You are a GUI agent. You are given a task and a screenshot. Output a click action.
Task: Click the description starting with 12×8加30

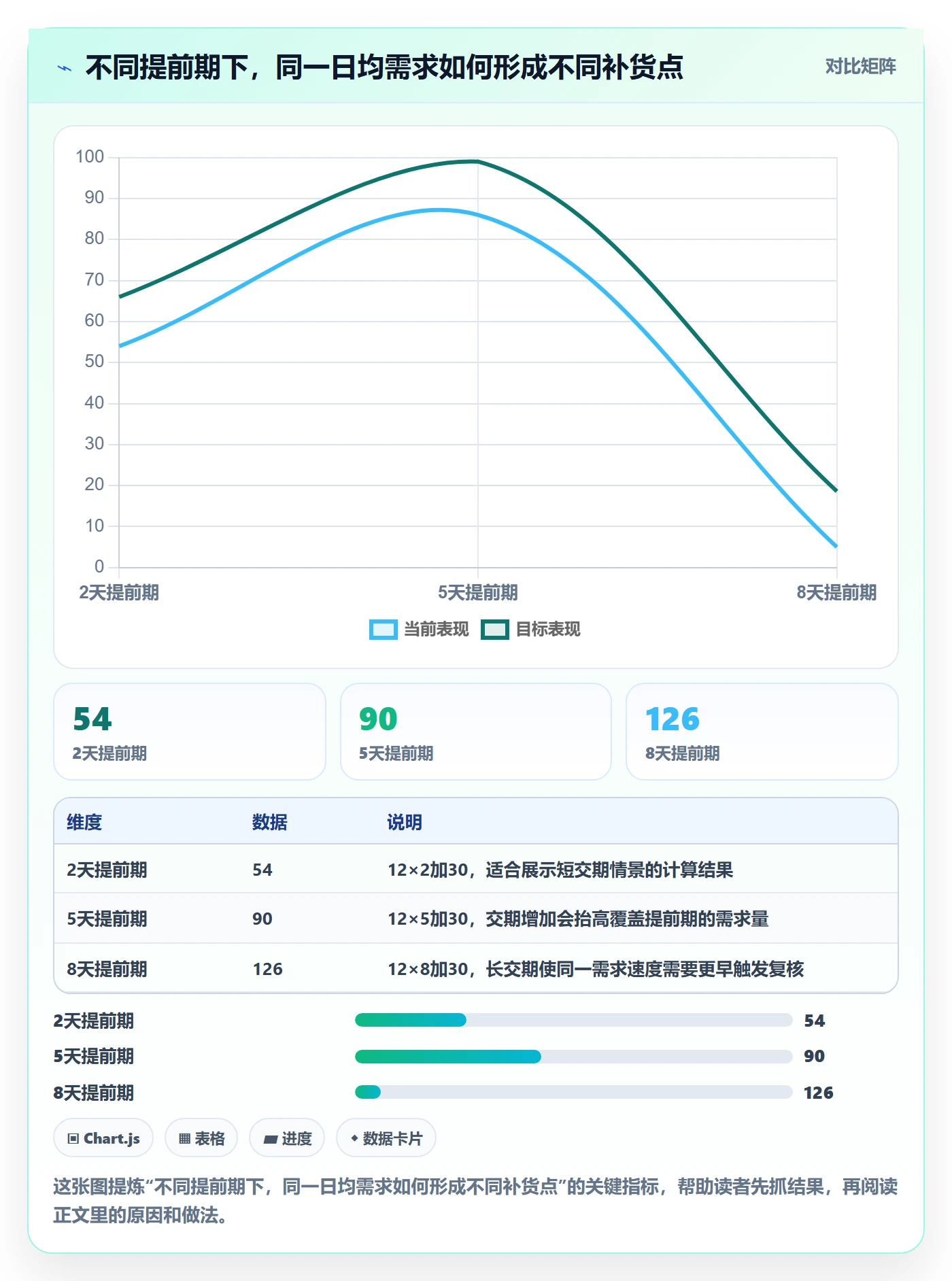click(596, 969)
